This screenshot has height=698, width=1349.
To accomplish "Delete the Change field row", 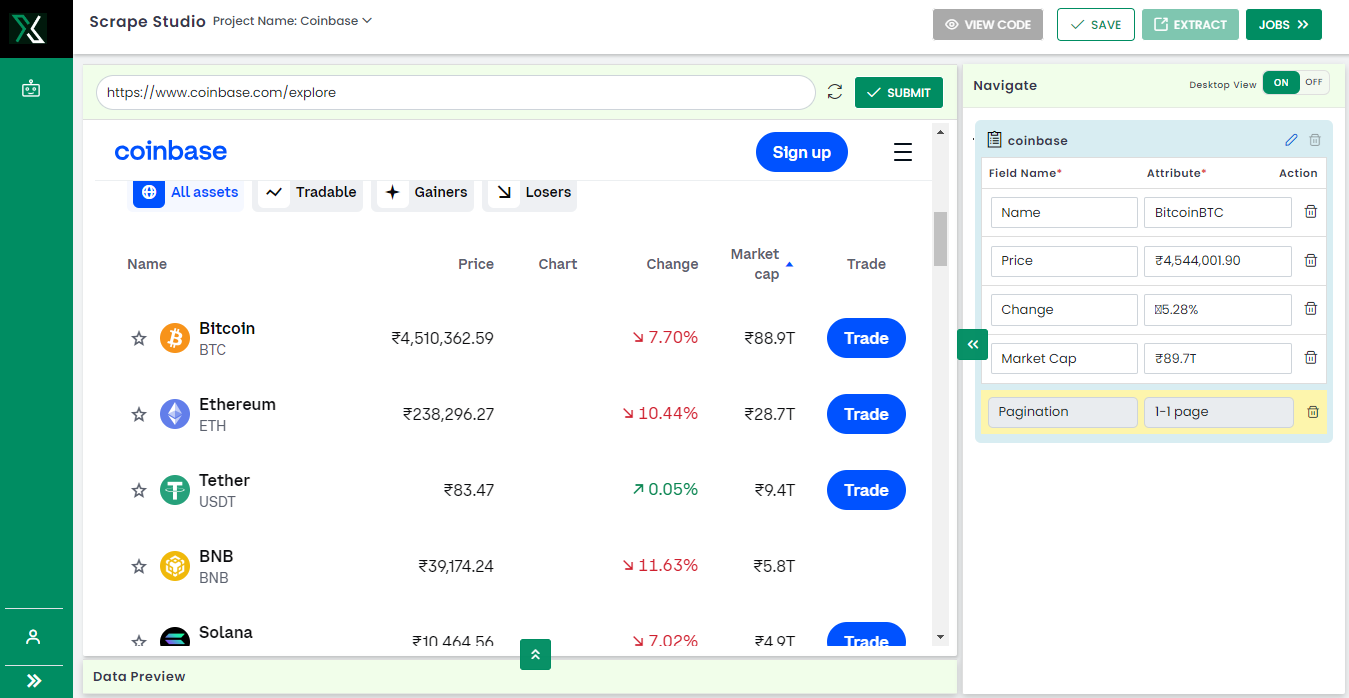I will tap(1311, 309).
